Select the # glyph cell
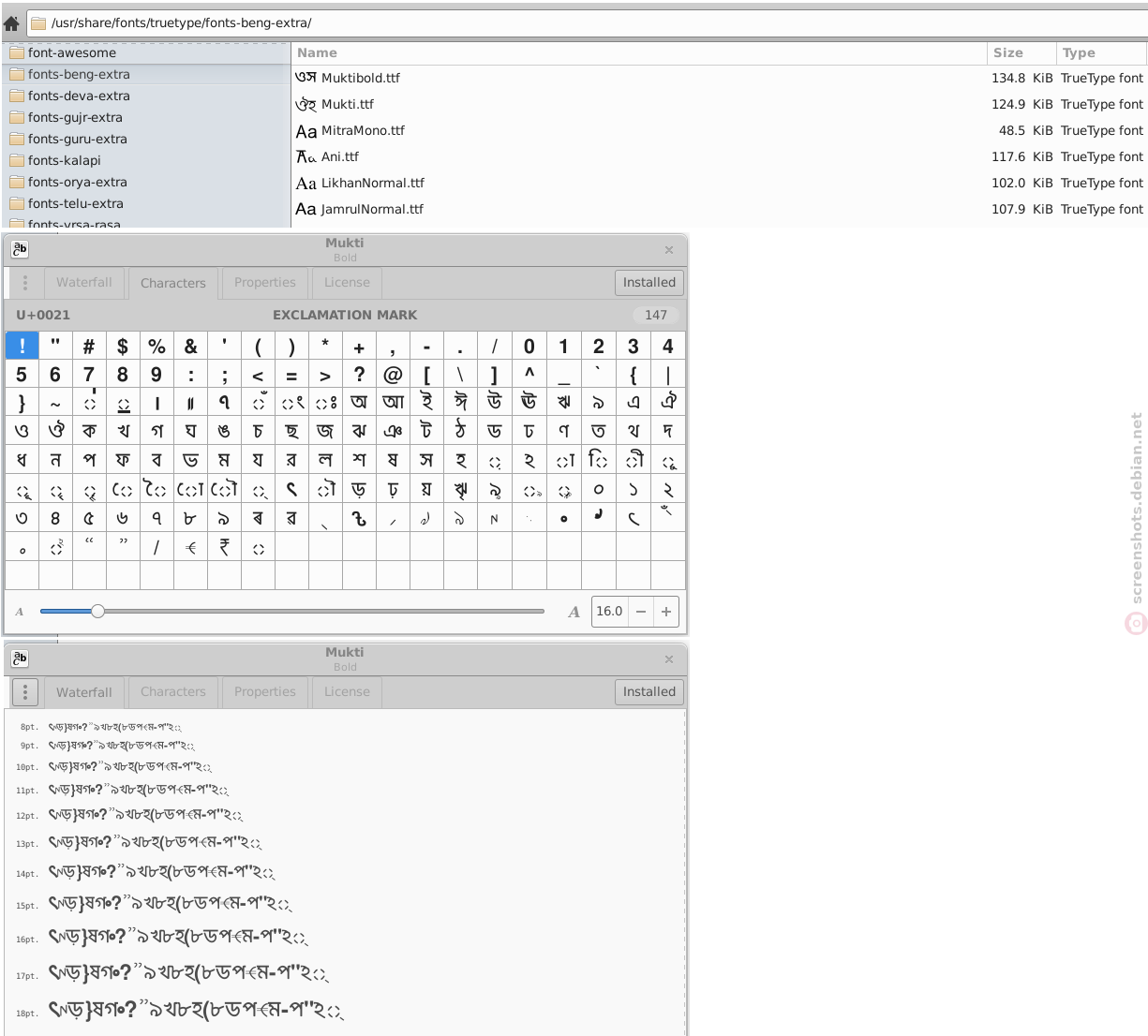The height and width of the screenshot is (1036, 1148). pyautogui.click(x=89, y=346)
